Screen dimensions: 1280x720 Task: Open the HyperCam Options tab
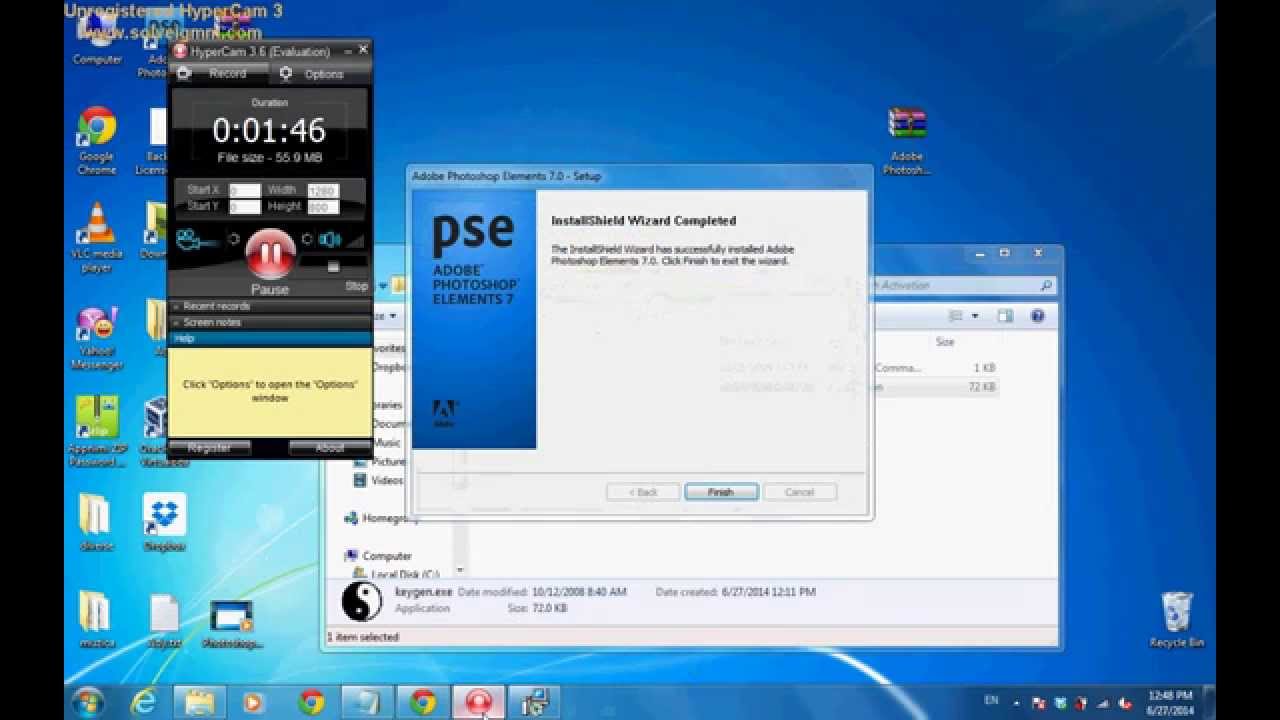(321, 74)
